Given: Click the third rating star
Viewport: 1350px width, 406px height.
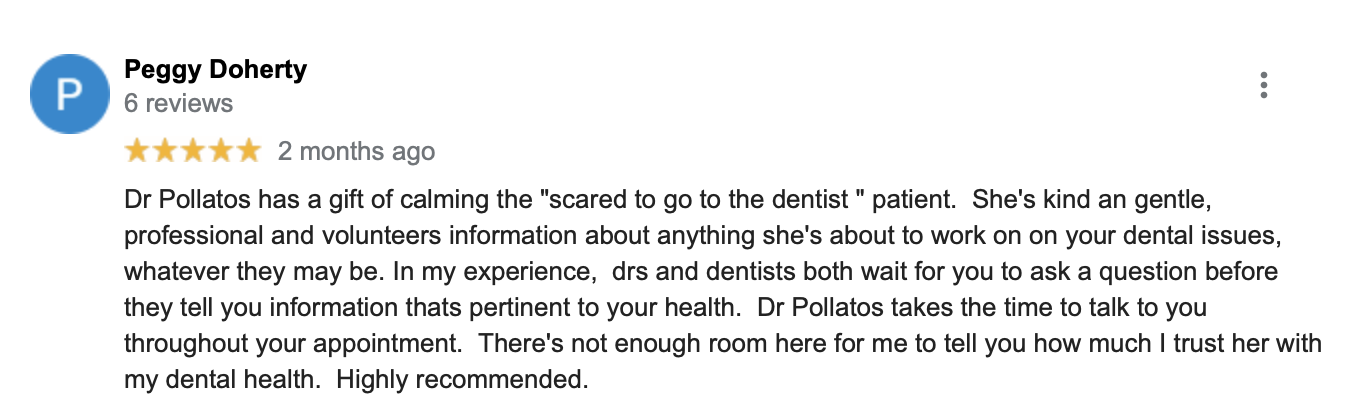Looking at the screenshot, I should [x=192, y=151].
